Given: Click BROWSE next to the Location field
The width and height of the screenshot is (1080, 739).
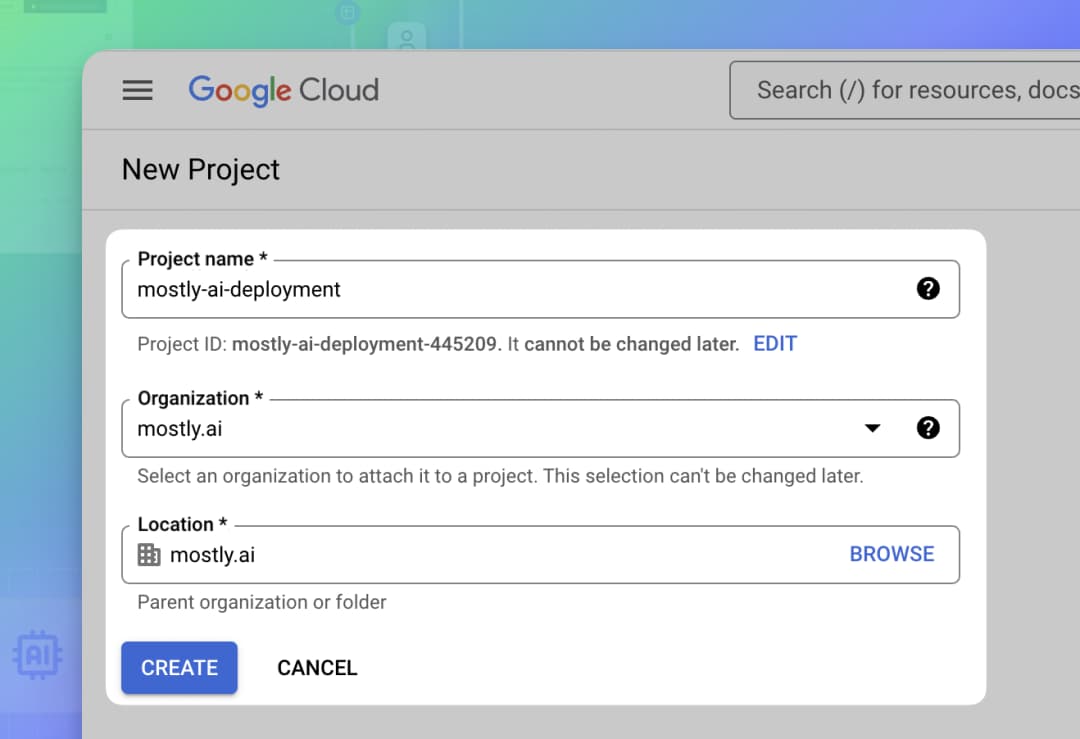Looking at the screenshot, I should click(x=891, y=553).
